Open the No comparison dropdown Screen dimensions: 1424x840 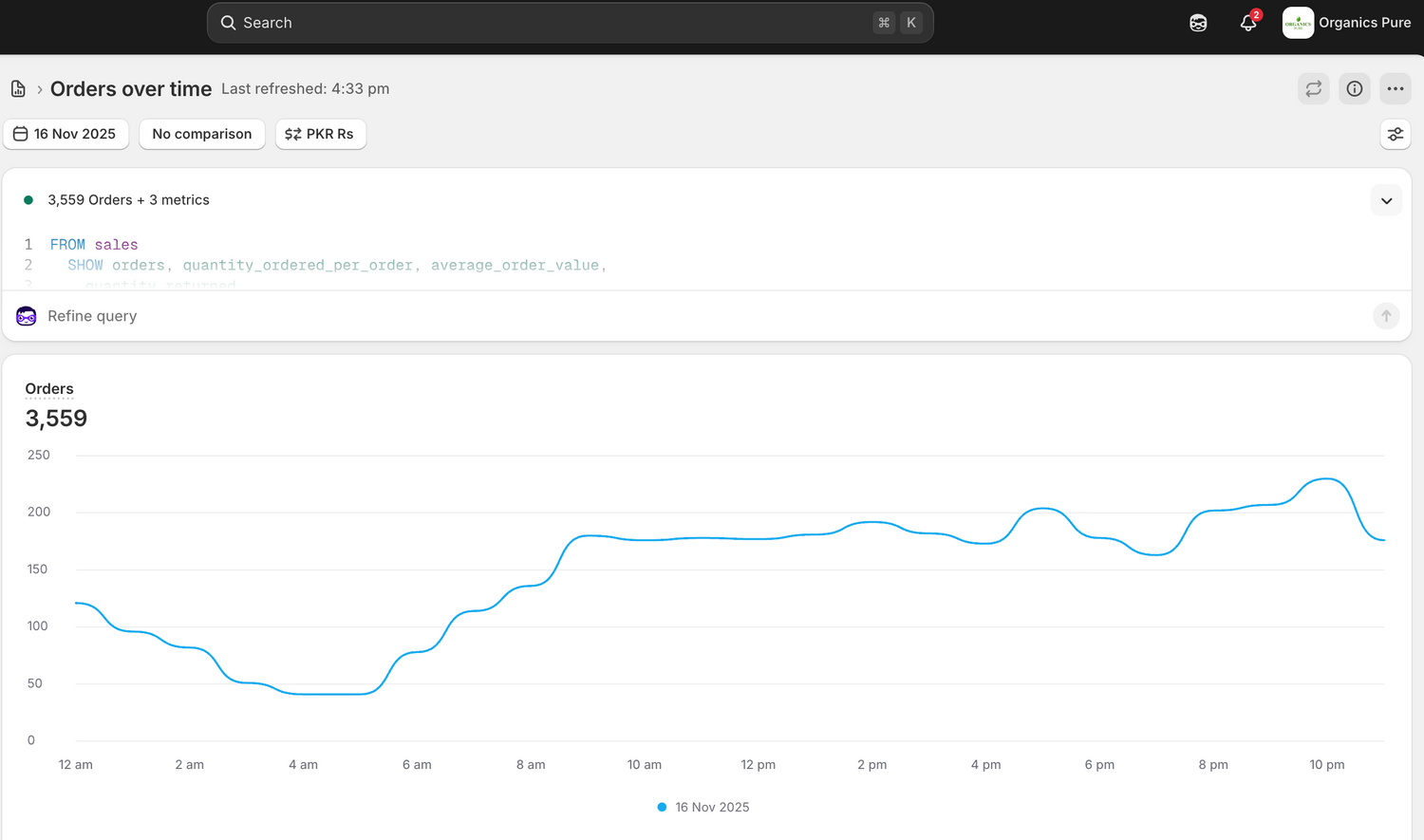tap(201, 135)
